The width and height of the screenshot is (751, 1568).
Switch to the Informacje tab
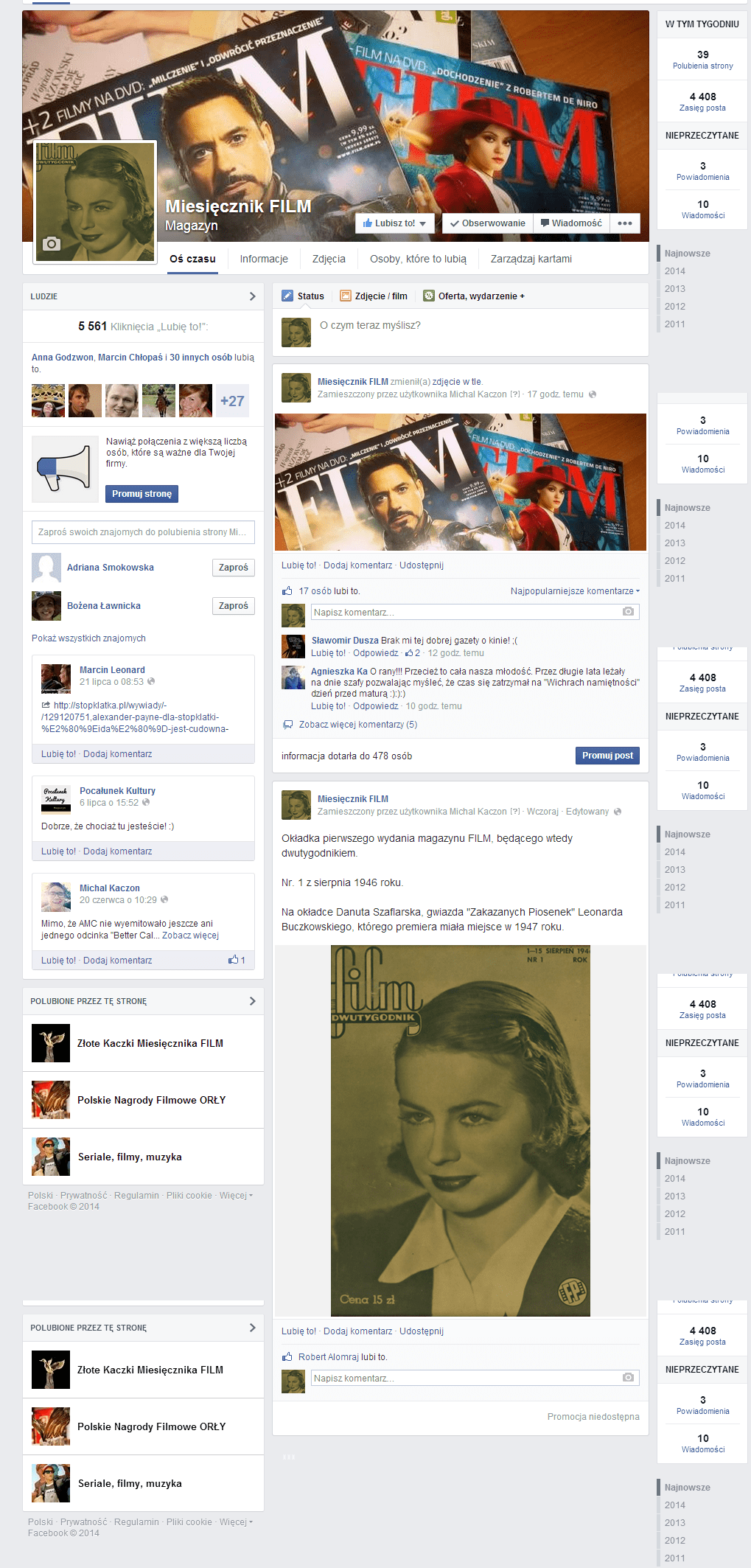point(264,259)
